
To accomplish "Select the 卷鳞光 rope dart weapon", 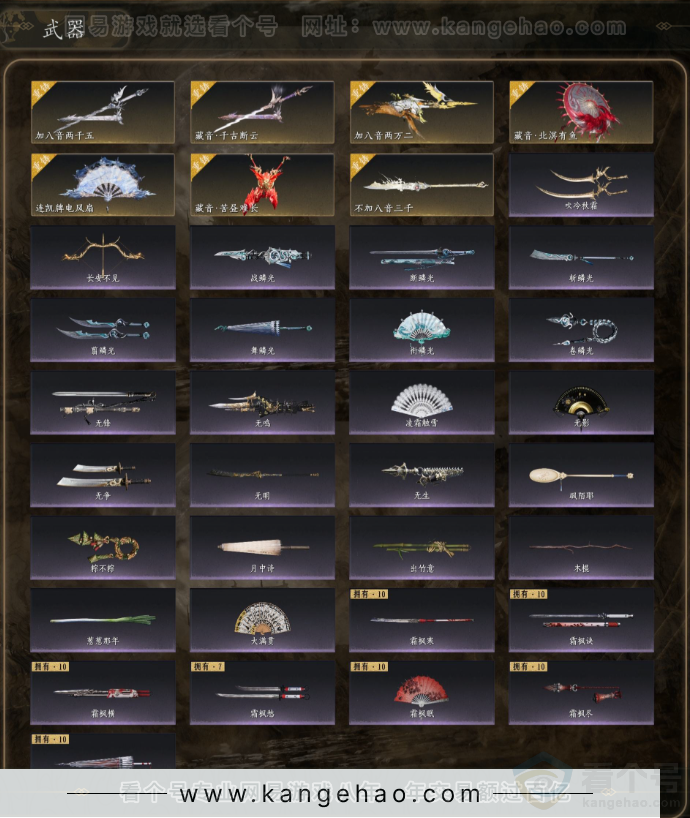I will coord(581,330).
